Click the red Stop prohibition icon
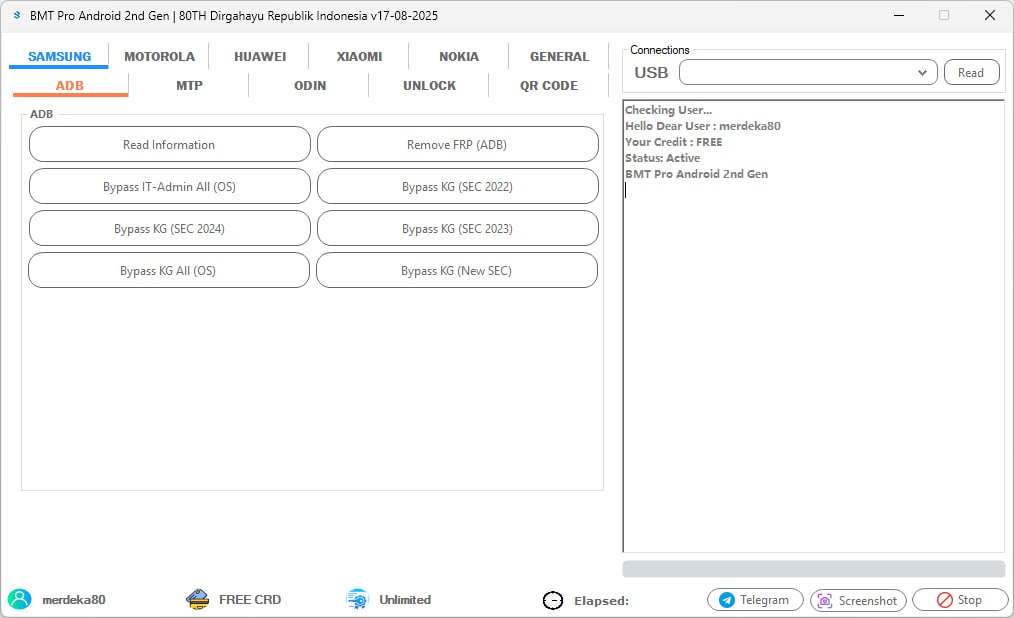1014x618 pixels. [945, 600]
